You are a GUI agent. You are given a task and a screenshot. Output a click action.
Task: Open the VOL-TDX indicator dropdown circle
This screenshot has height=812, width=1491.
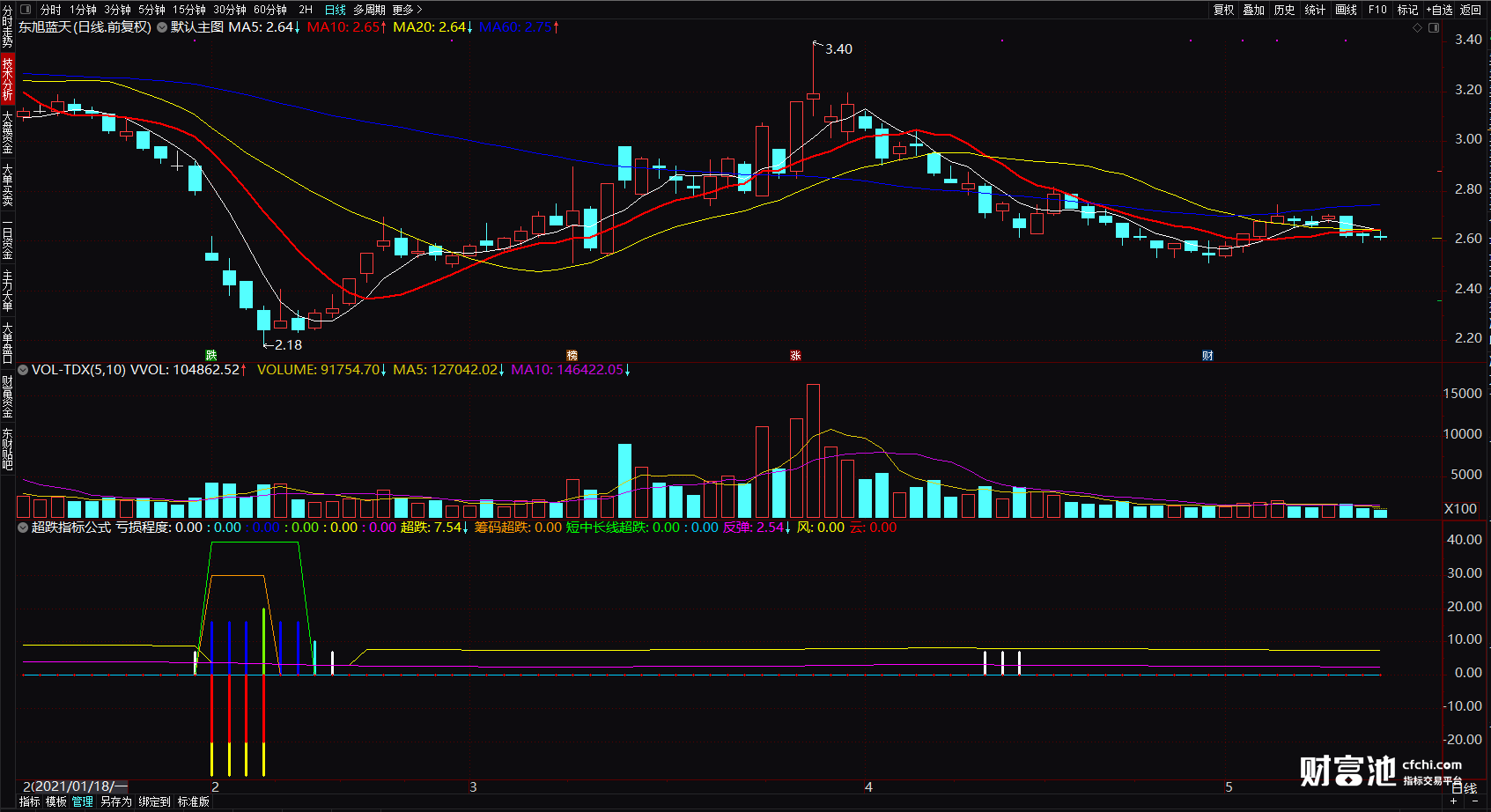pyautogui.click(x=23, y=370)
